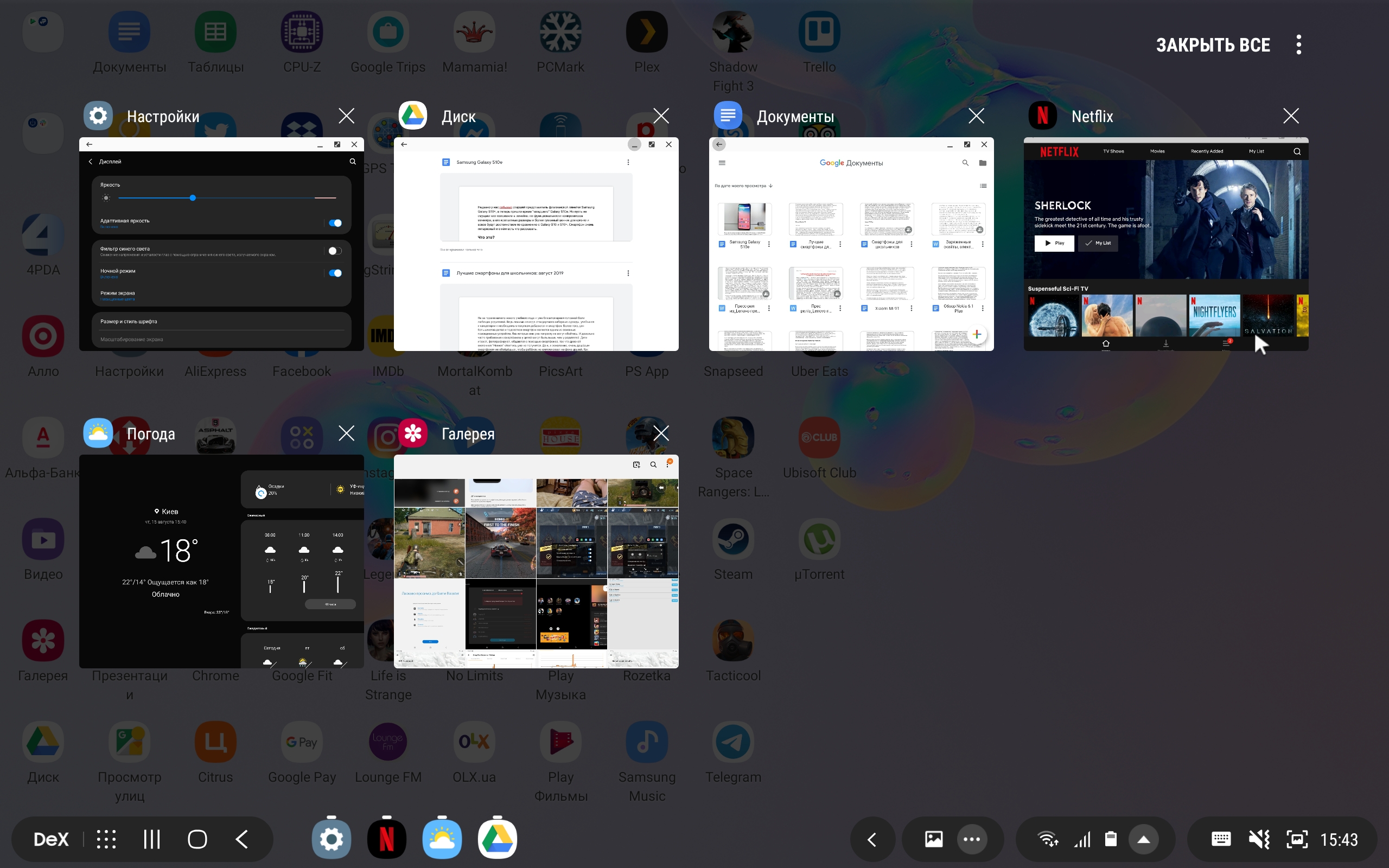Click the screenshot capture tray icon
Screen dimensions: 1389x868
click(1297, 839)
